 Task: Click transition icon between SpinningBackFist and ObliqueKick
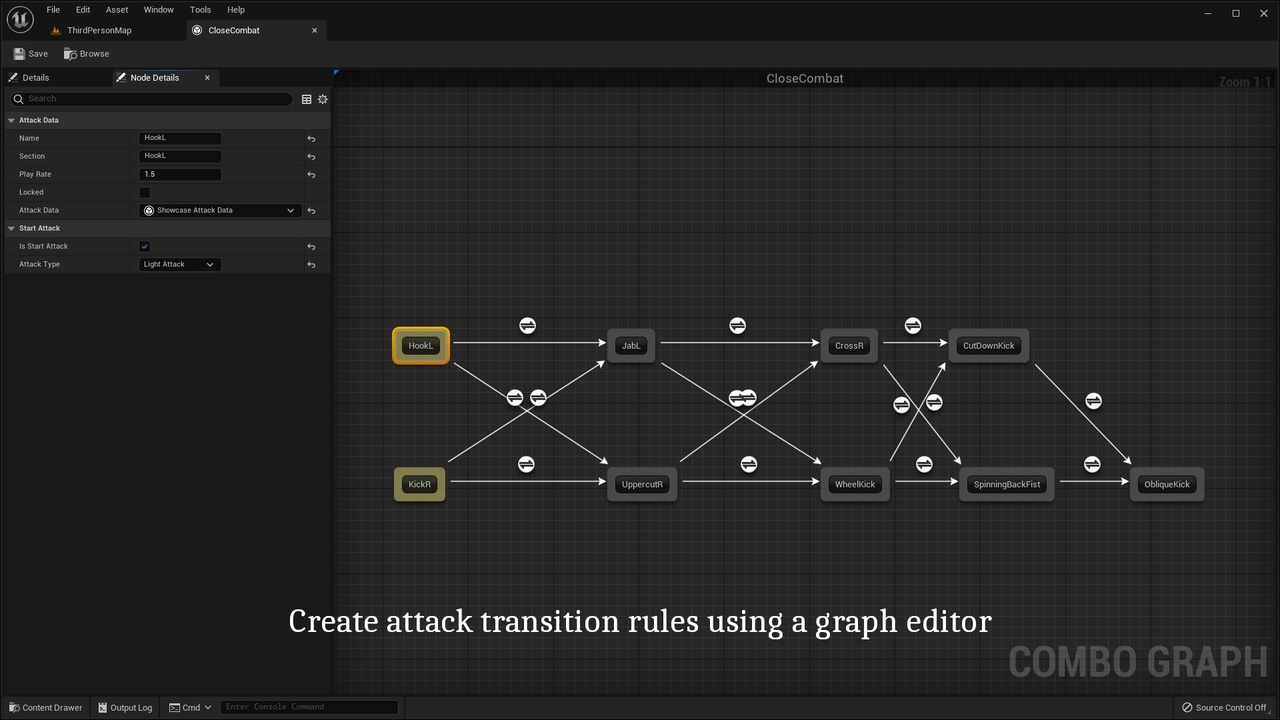click(1092, 464)
